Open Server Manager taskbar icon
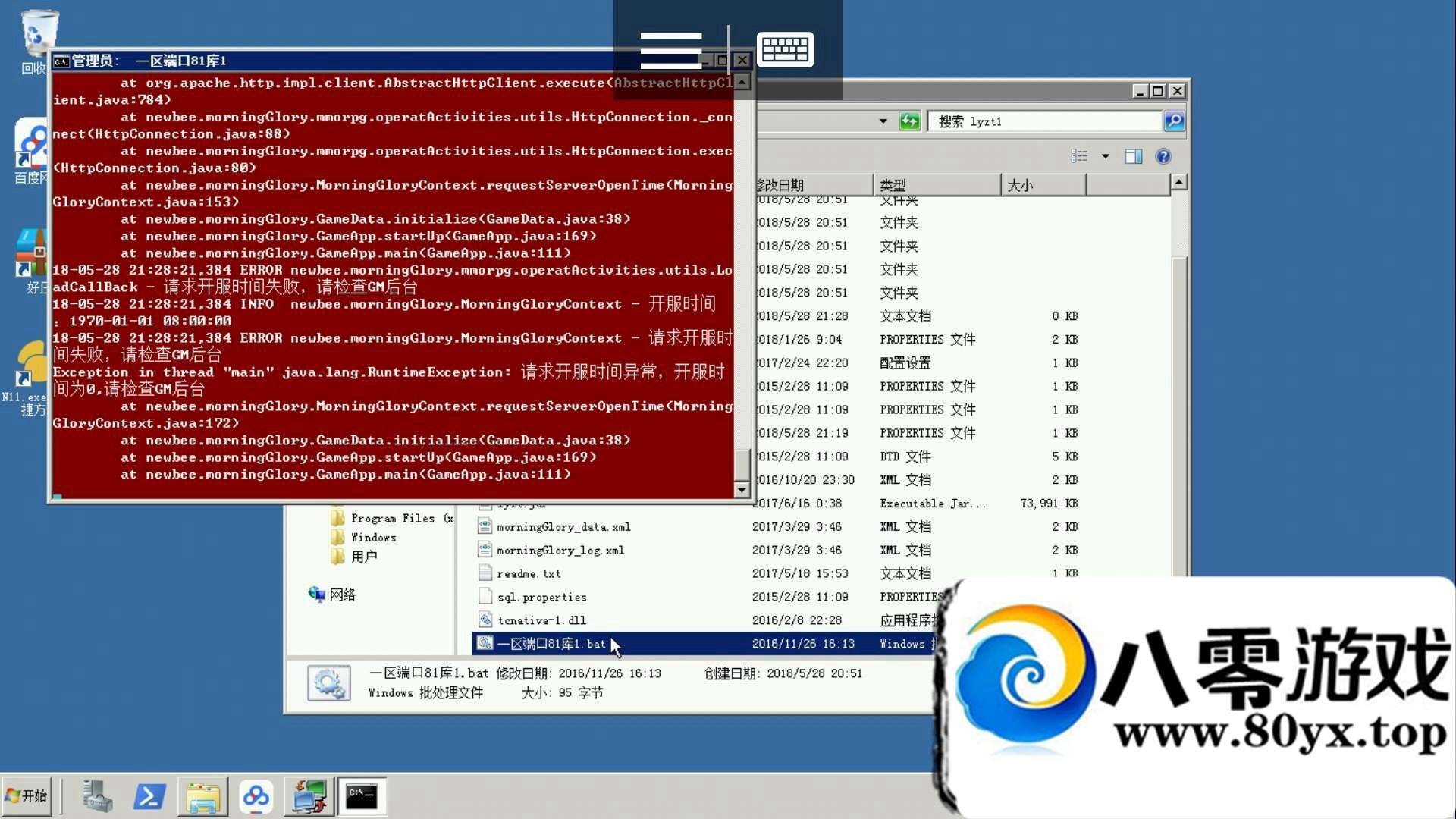Viewport: 1456px width, 819px height. pos(97,796)
